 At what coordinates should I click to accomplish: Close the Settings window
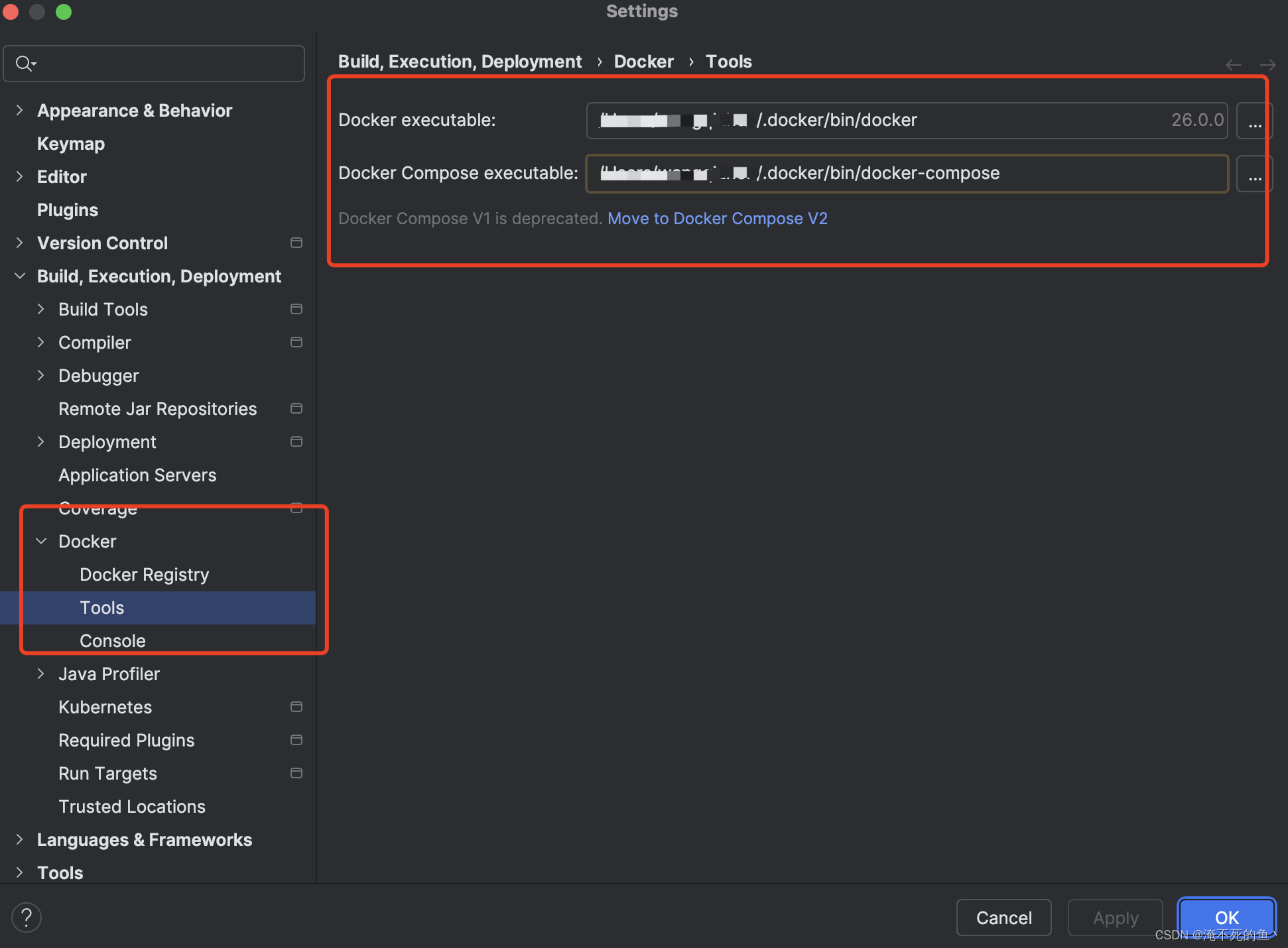point(11,11)
